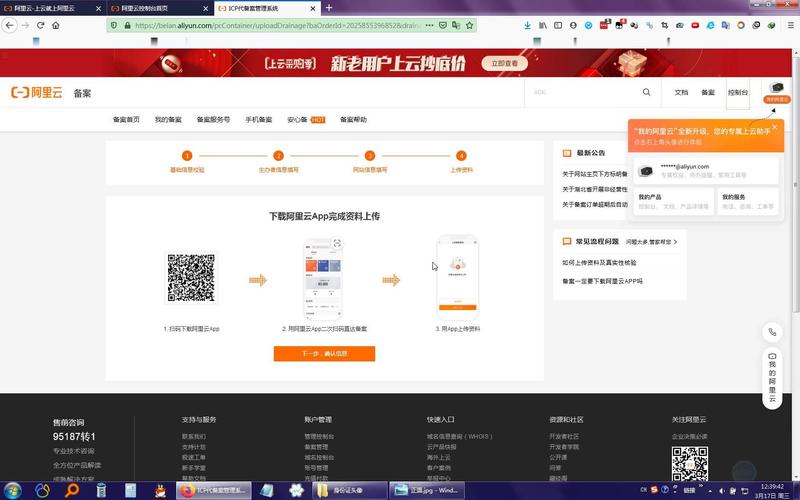Click the download QR code image

191,278
